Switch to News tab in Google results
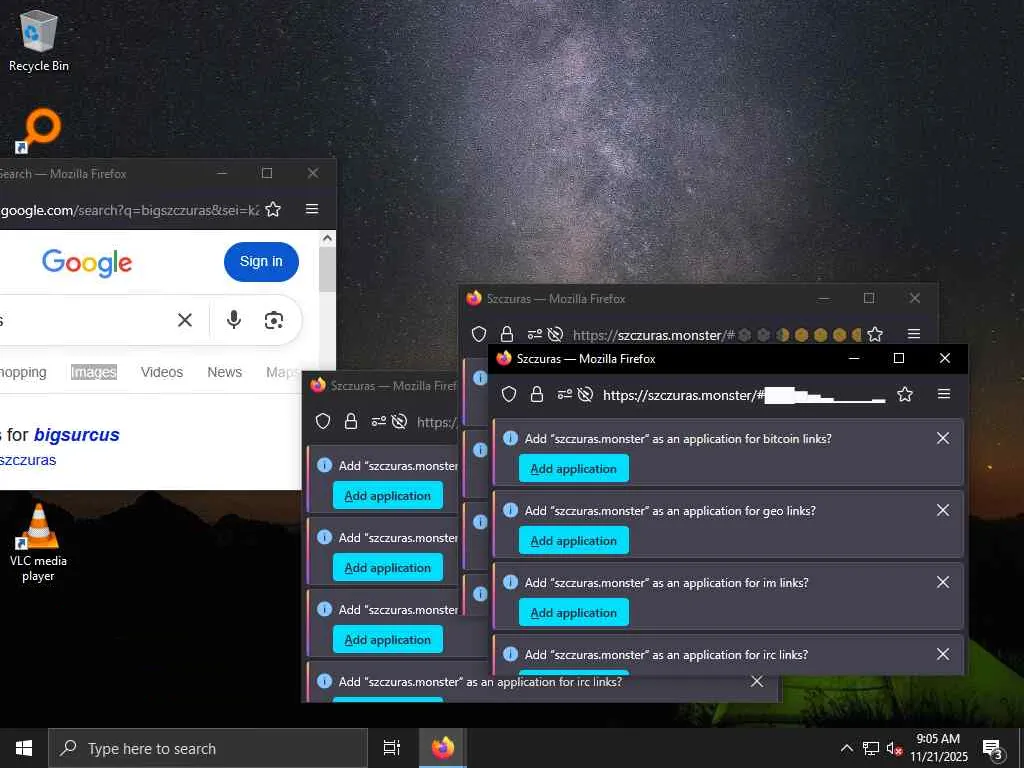Screen dimensions: 1024x768 [225, 372]
